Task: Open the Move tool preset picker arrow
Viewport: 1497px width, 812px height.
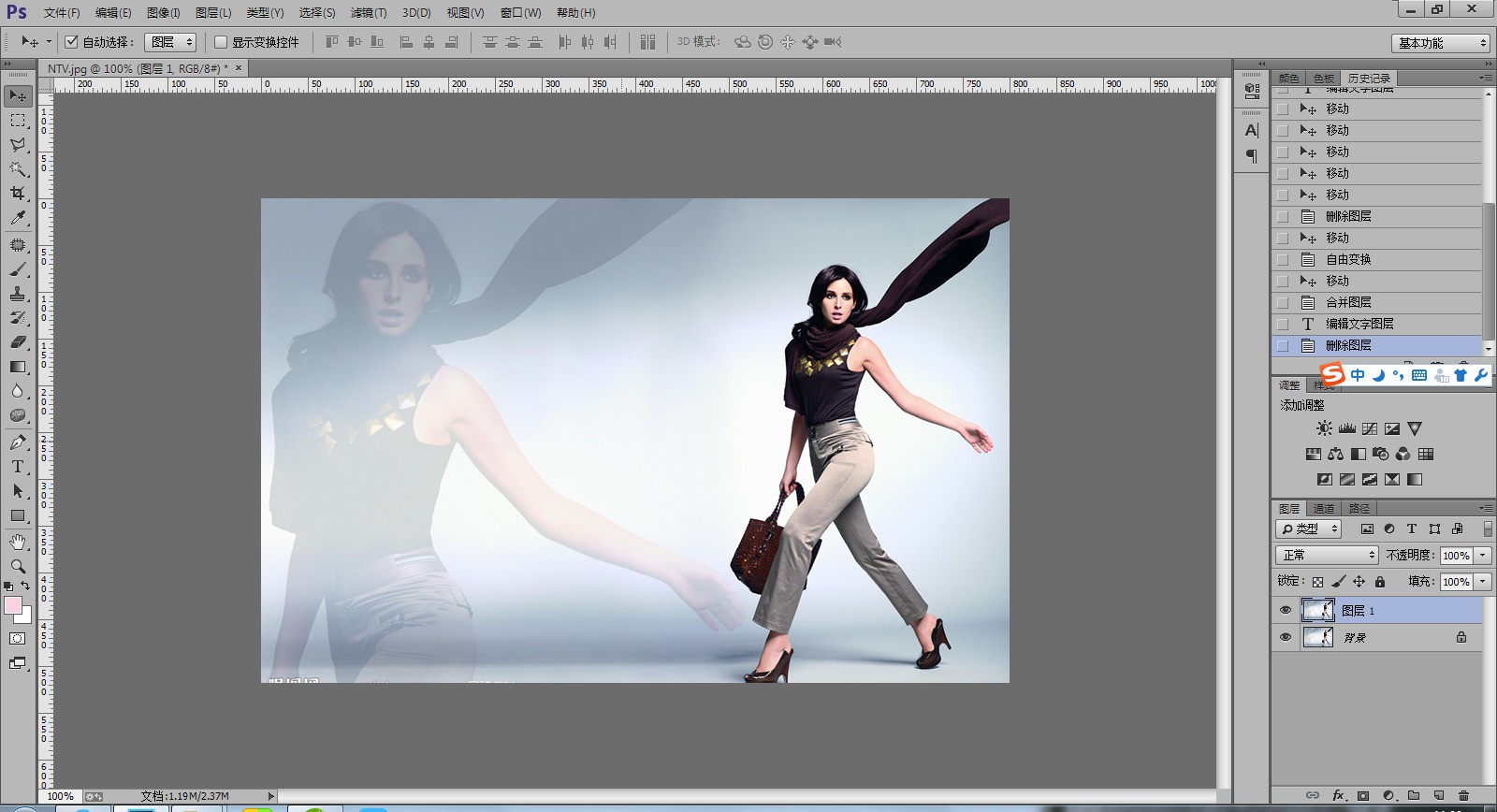Action: 50,42
